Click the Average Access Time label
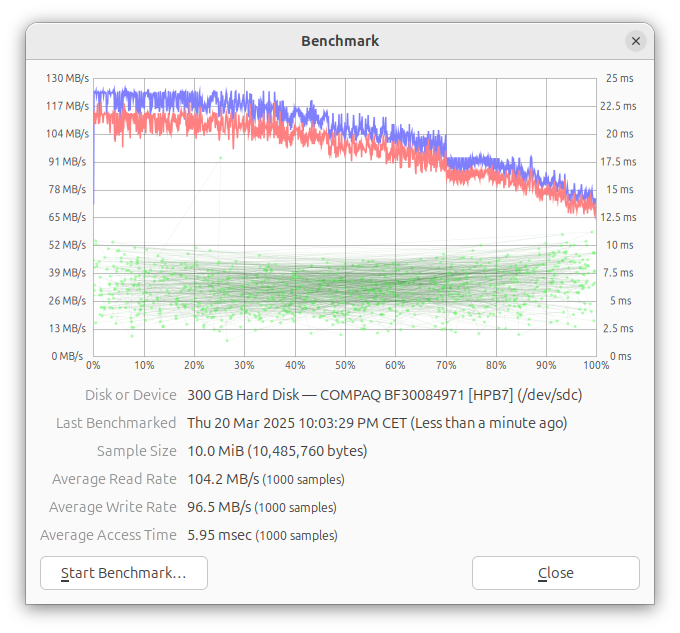Image resolution: width=680 pixels, height=633 pixels. pos(108,535)
